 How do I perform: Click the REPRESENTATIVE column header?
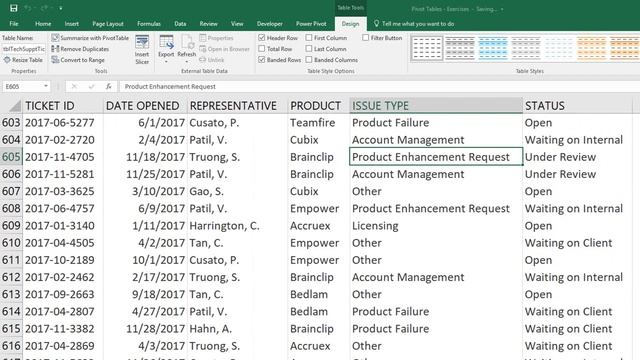[x=237, y=106]
